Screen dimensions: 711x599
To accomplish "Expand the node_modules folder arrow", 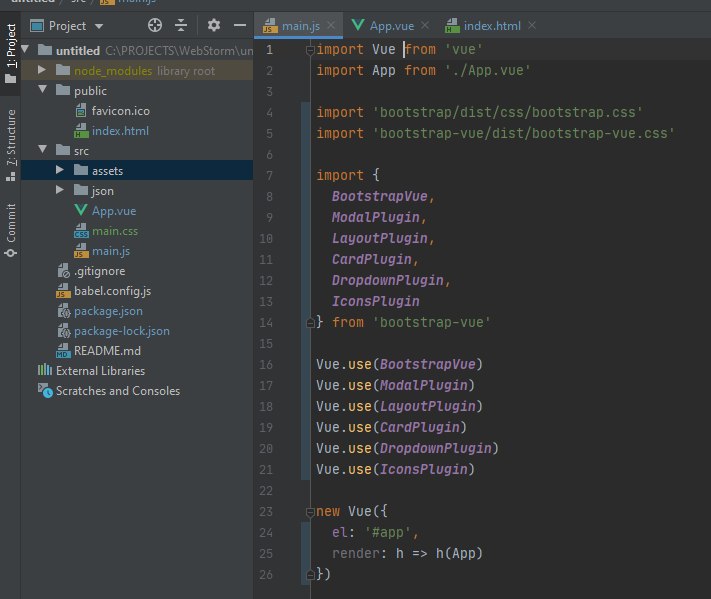I will 42,69.
